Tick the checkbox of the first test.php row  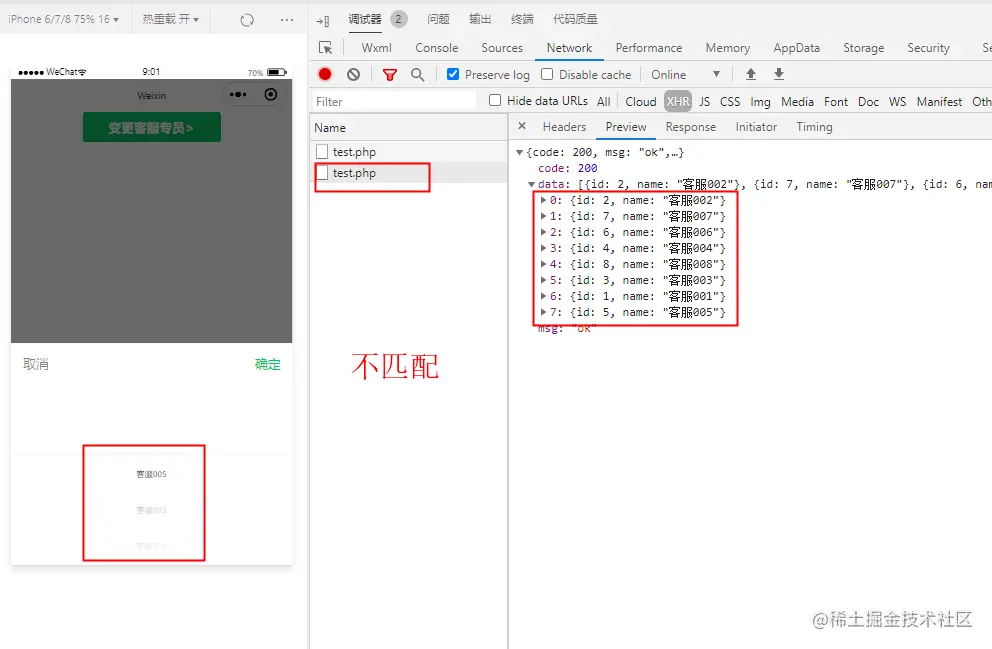pyautogui.click(x=322, y=151)
